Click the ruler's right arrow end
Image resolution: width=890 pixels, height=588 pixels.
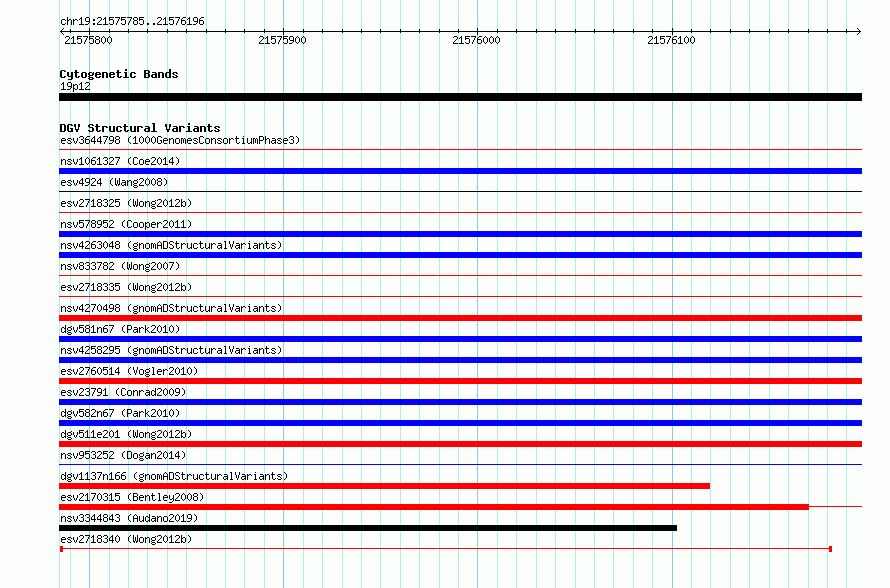(x=859, y=31)
